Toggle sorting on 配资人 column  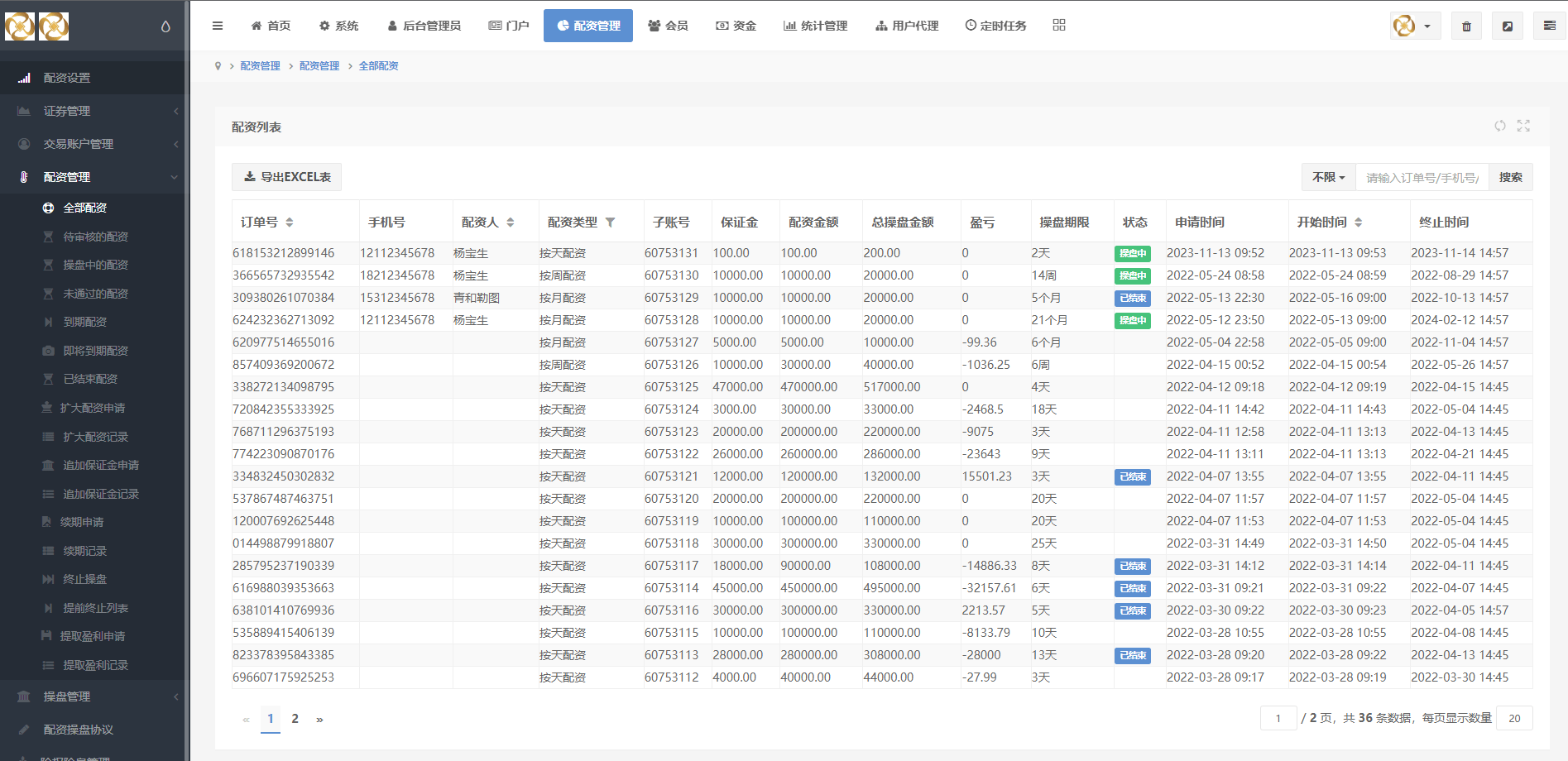(511, 223)
